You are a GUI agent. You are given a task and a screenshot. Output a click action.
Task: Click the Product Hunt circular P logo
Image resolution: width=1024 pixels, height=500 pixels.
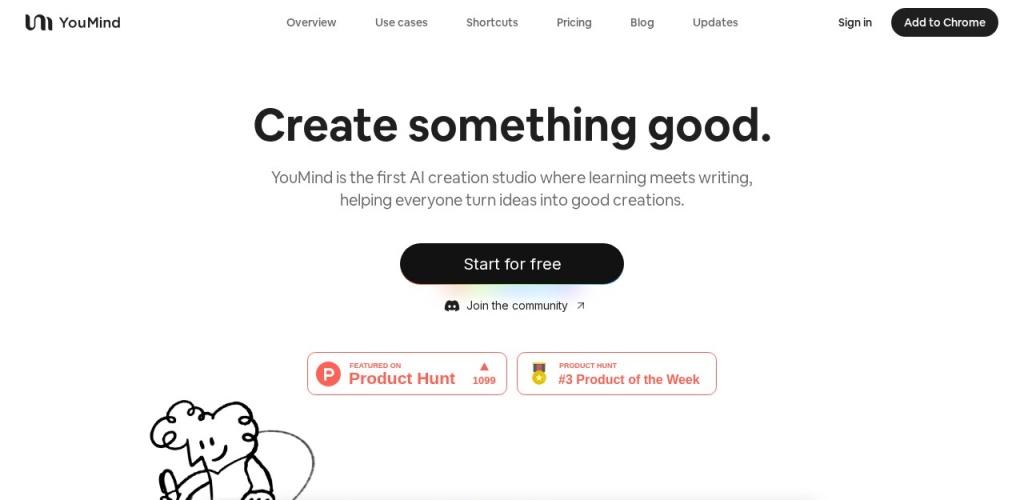coord(328,374)
